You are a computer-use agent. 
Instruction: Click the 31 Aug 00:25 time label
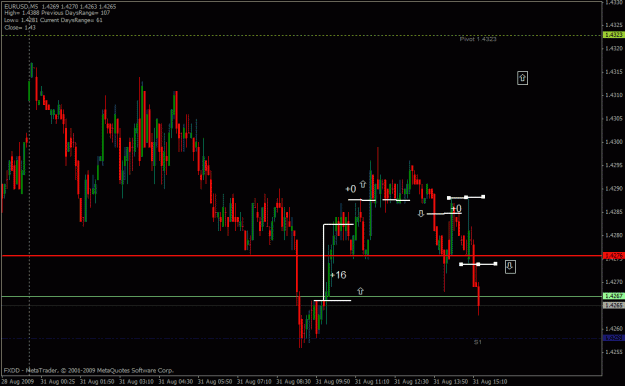point(57,382)
